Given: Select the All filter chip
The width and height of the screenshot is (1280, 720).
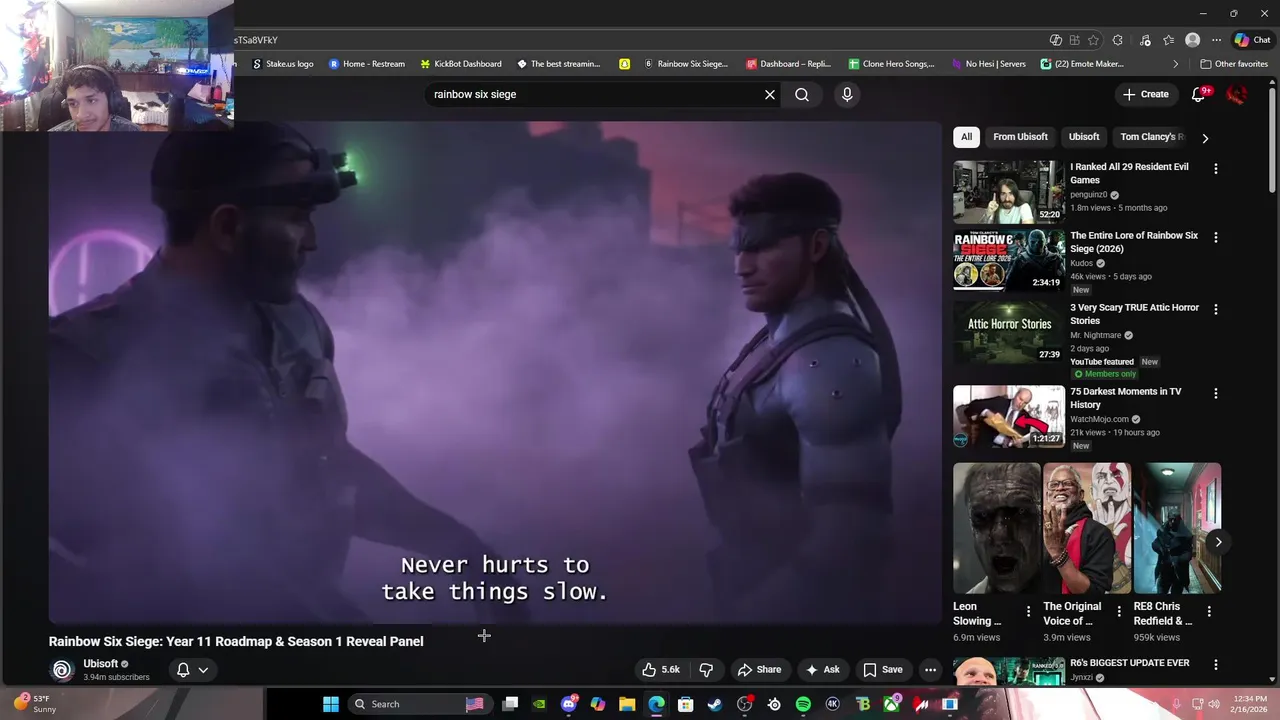Looking at the screenshot, I should [x=966, y=137].
